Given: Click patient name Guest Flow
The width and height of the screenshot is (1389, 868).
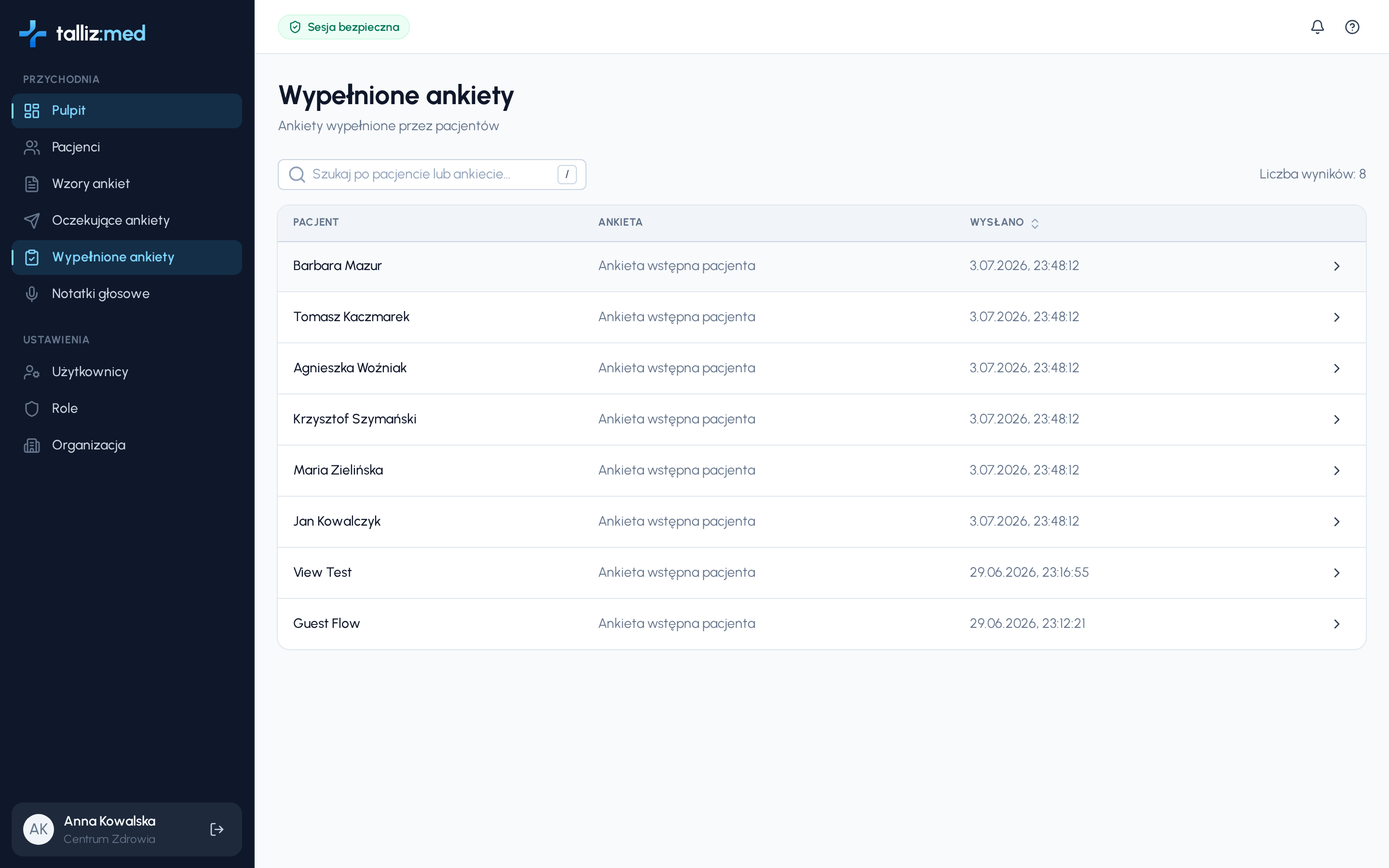Looking at the screenshot, I should point(326,624).
